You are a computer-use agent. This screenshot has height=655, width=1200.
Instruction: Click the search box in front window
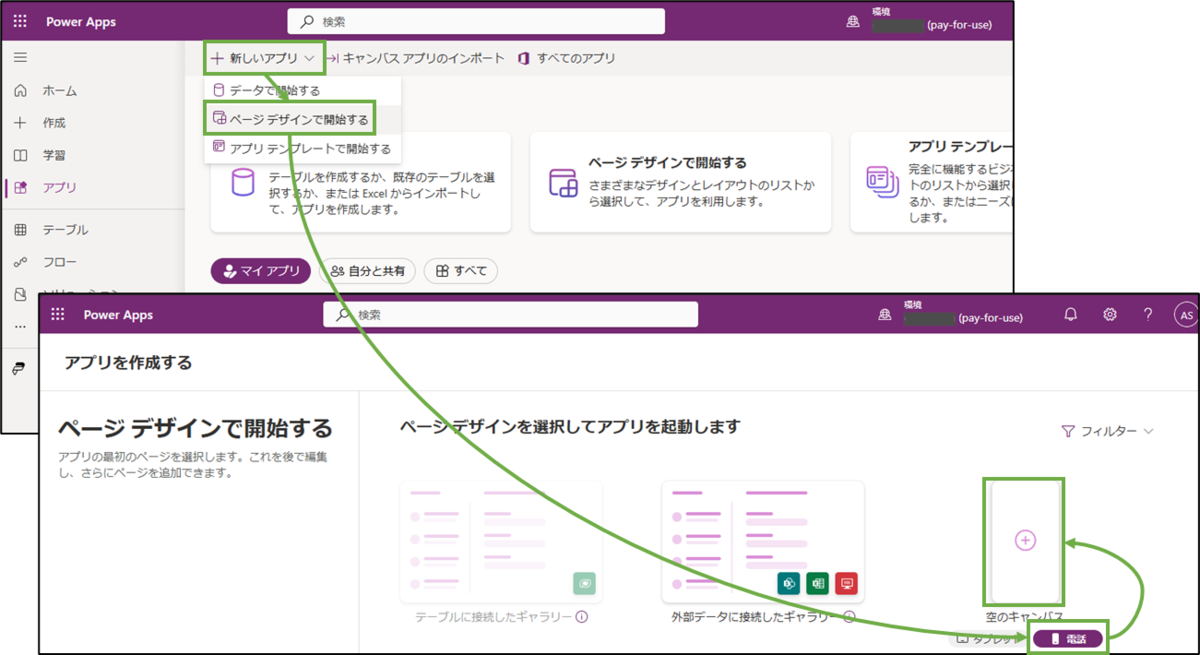510,314
